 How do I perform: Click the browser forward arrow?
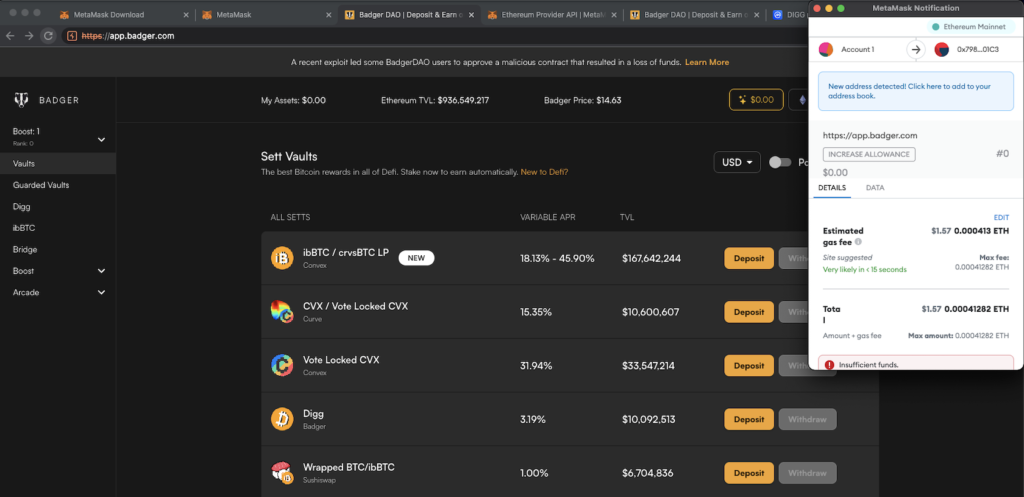[x=29, y=36]
